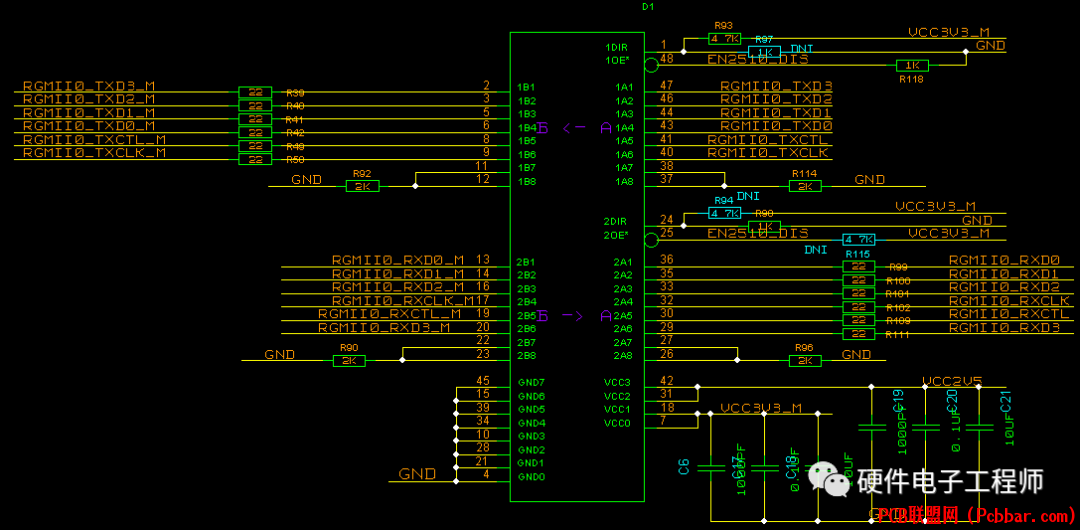This screenshot has height=530, width=1080.
Task: Select capacitor C21 symbol
Action: coord(980,427)
